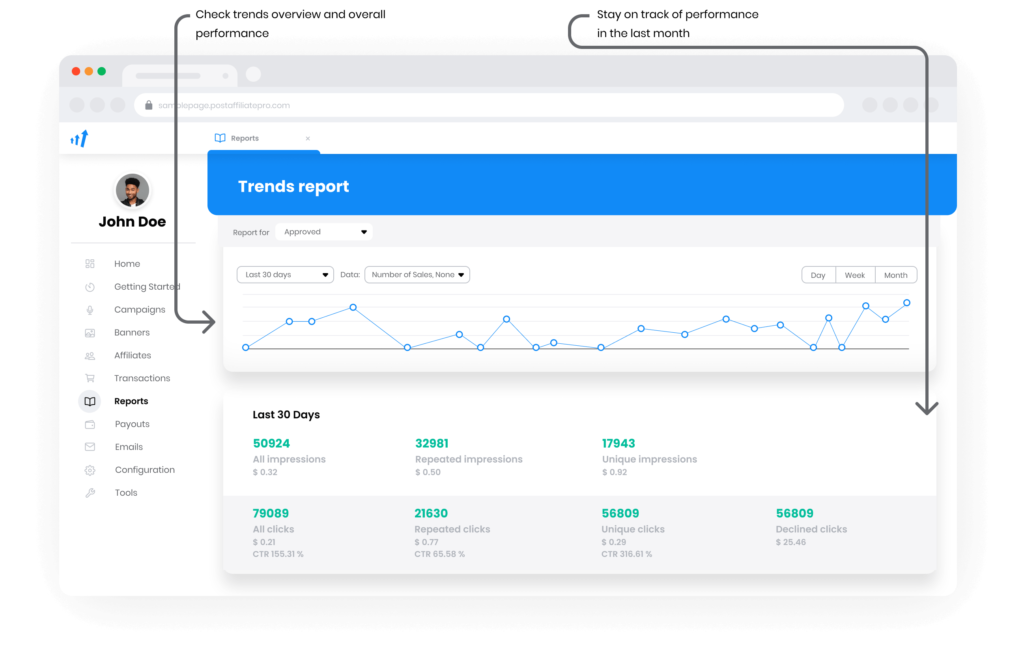Image resolution: width=1024 pixels, height=667 pixels.
Task: Click the Banners sidebar icon
Action: coord(90,332)
